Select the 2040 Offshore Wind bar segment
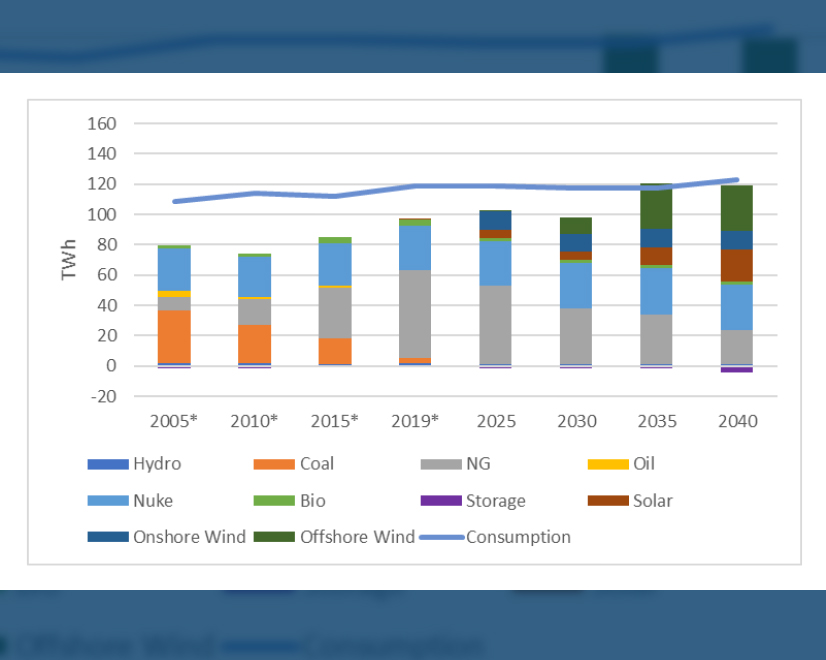The height and width of the screenshot is (660, 826). point(737,208)
